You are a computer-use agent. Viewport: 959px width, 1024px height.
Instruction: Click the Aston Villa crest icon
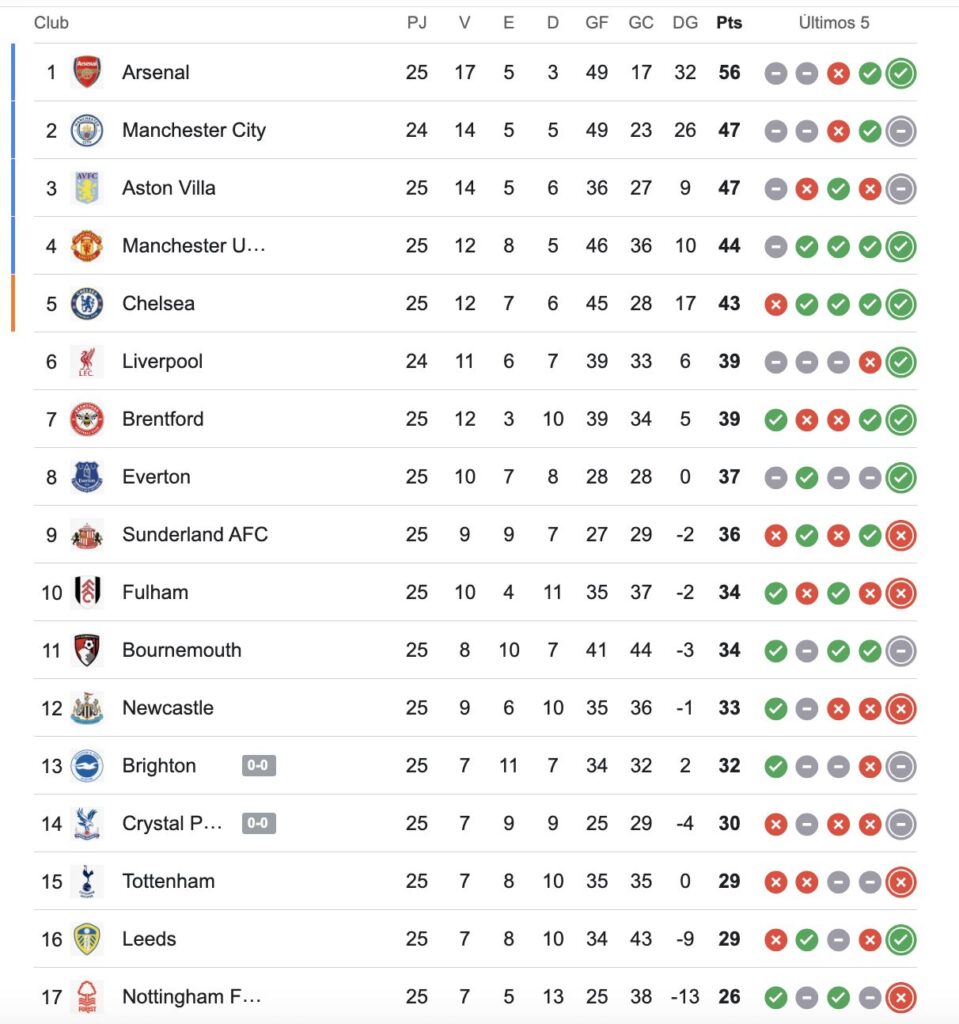coord(87,188)
